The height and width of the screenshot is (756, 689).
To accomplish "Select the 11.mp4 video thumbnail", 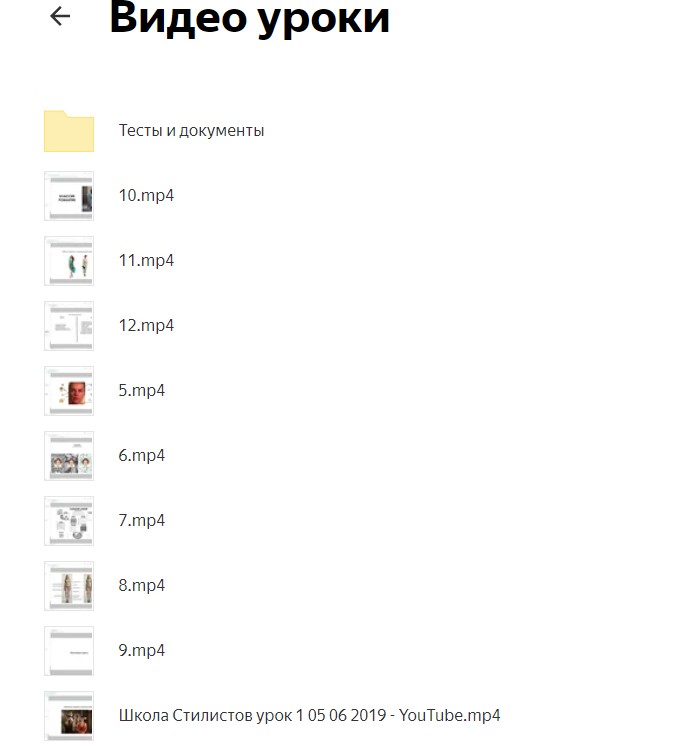I will [x=69, y=261].
